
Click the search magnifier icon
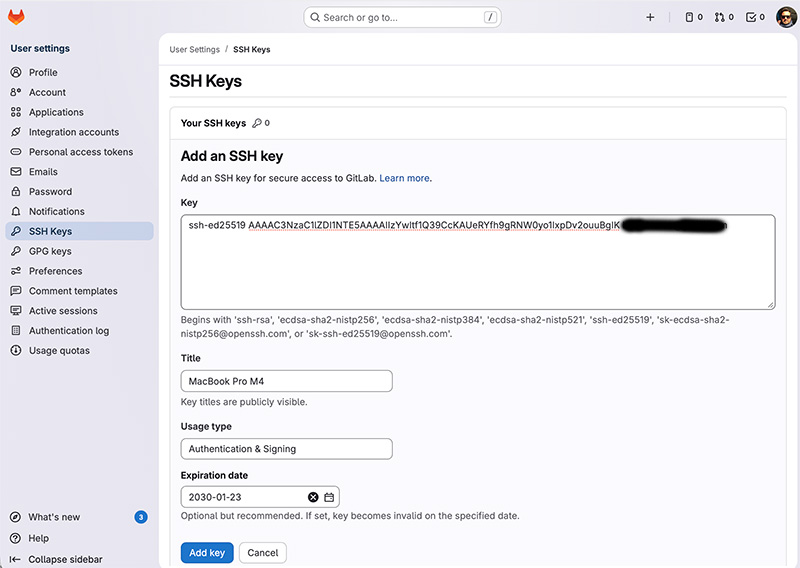pos(315,17)
